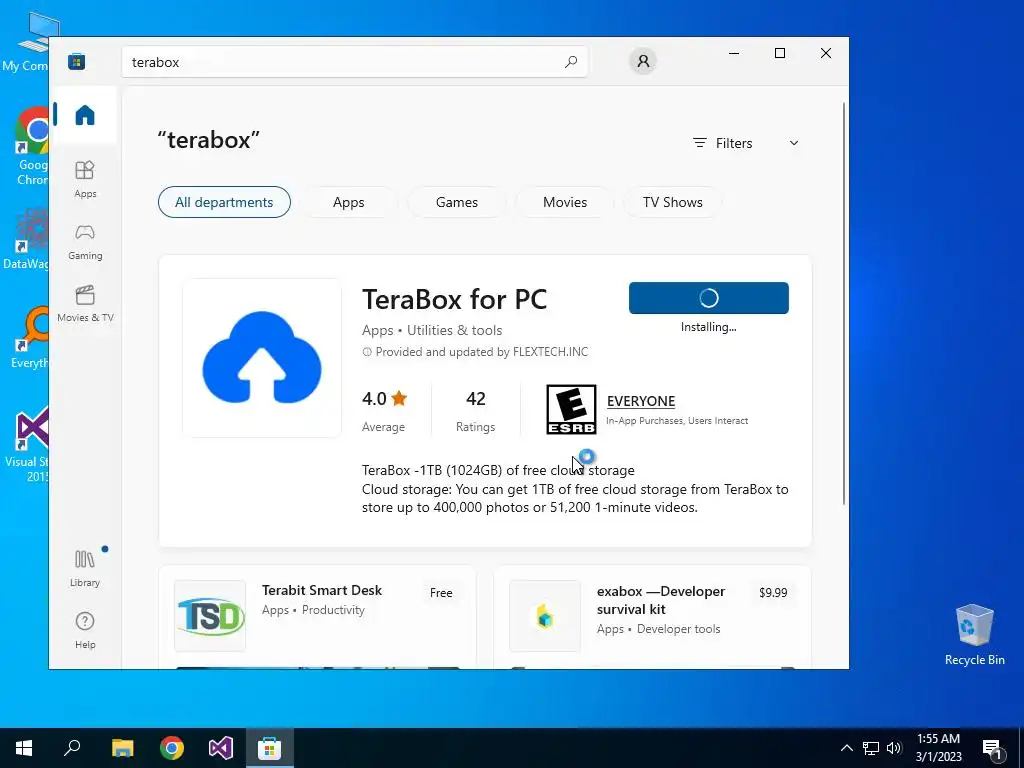Click the Installing progress button
The height and width of the screenshot is (768, 1024).
point(709,298)
